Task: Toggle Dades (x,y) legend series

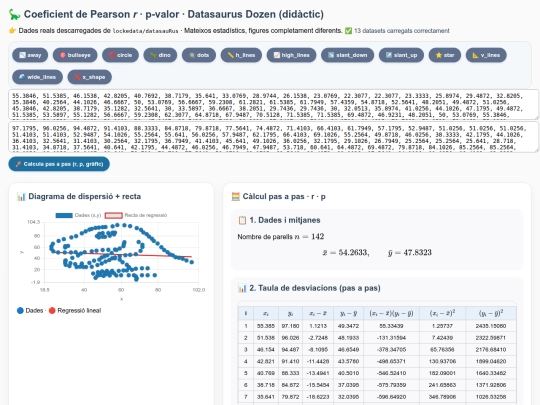Action: coord(78,215)
